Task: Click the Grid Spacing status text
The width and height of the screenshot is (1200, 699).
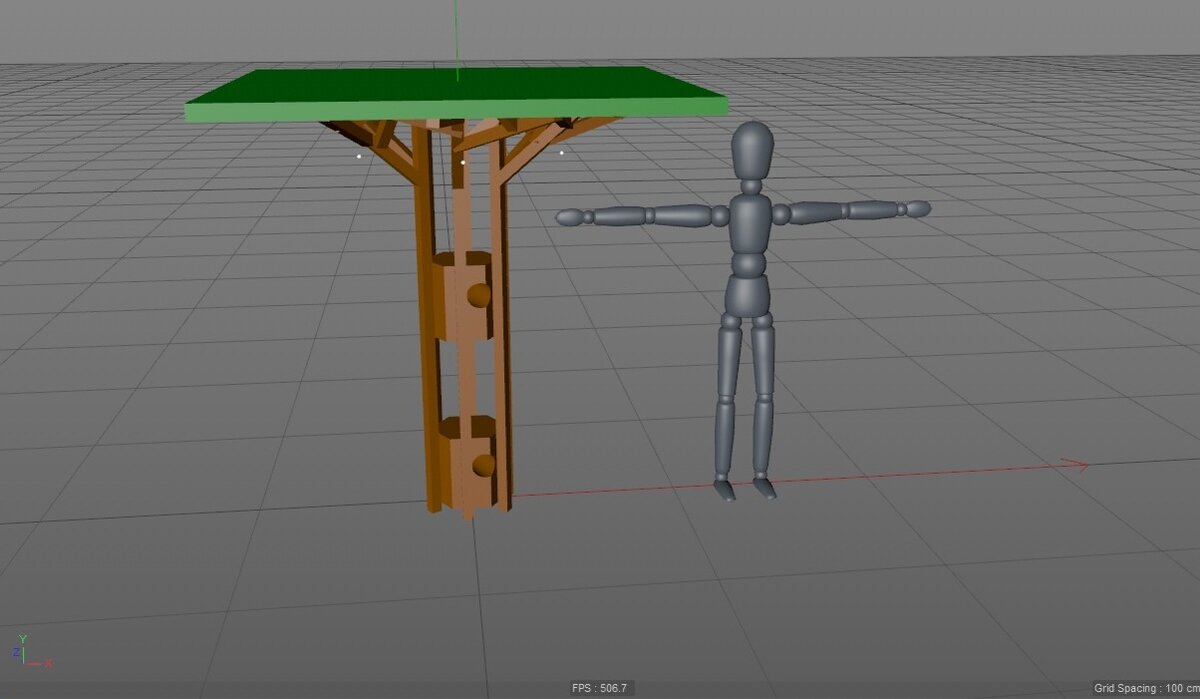Action: coord(1147,688)
